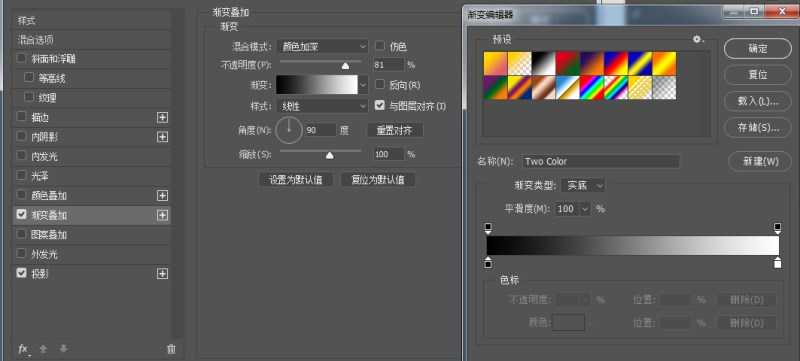
Task: Uncheck 与图层对齐(I) checkbox
Action: coord(379,106)
